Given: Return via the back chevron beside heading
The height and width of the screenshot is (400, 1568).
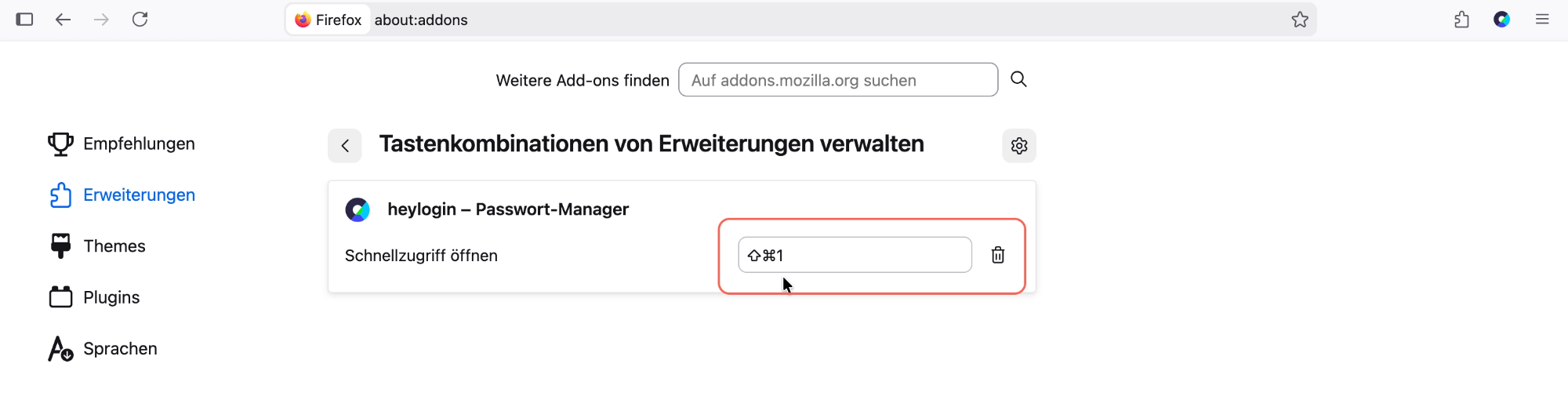Looking at the screenshot, I should click(x=345, y=146).
